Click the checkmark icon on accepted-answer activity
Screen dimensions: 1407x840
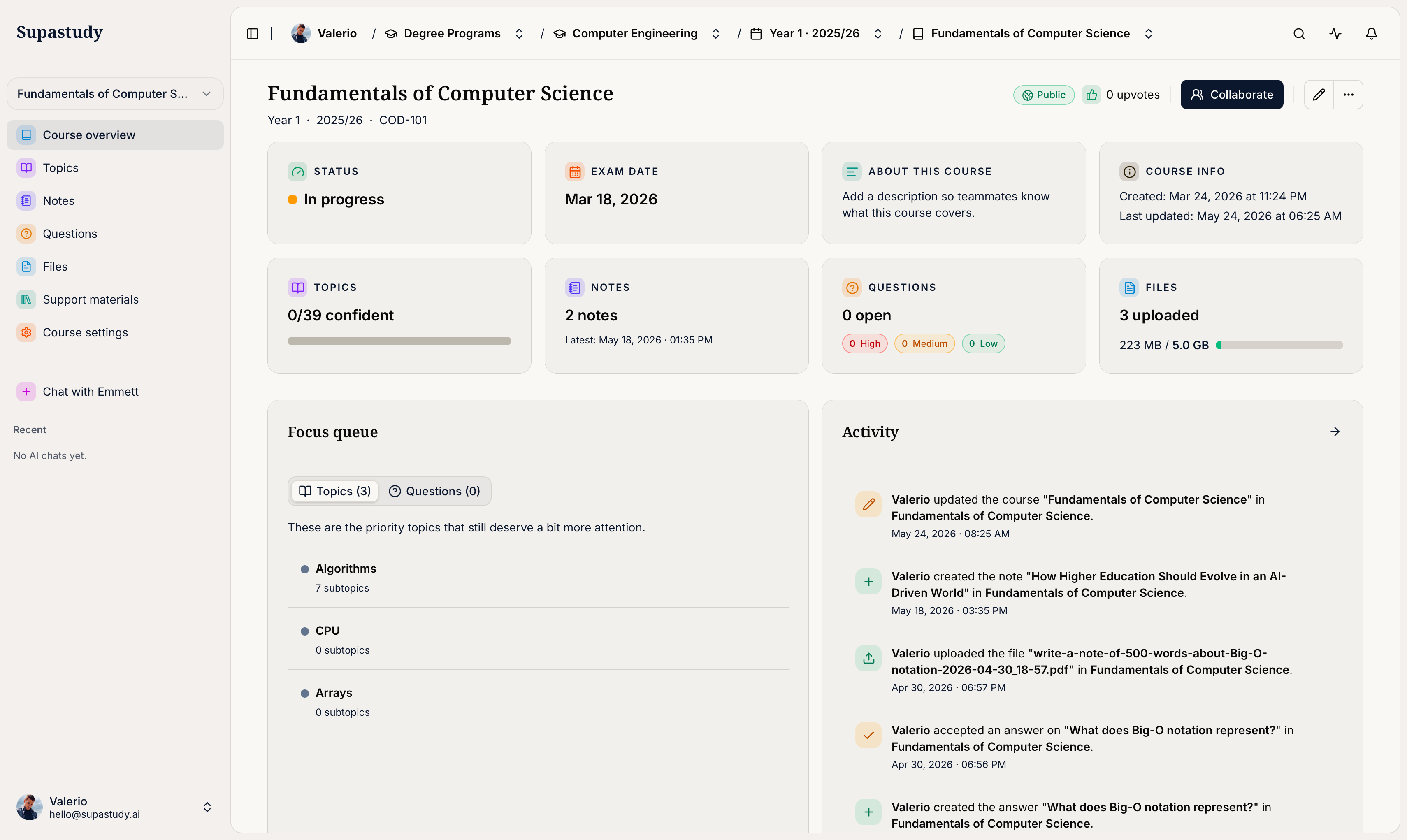(x=869, y=735)
